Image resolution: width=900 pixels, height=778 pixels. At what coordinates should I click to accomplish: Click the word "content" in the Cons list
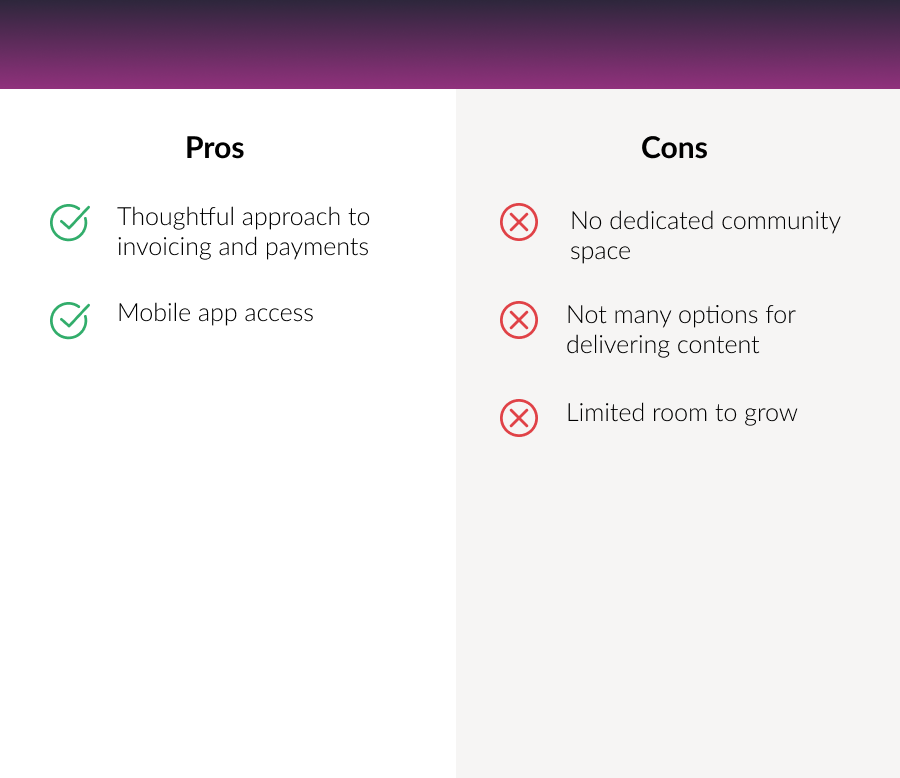click(x=719, y=346)
